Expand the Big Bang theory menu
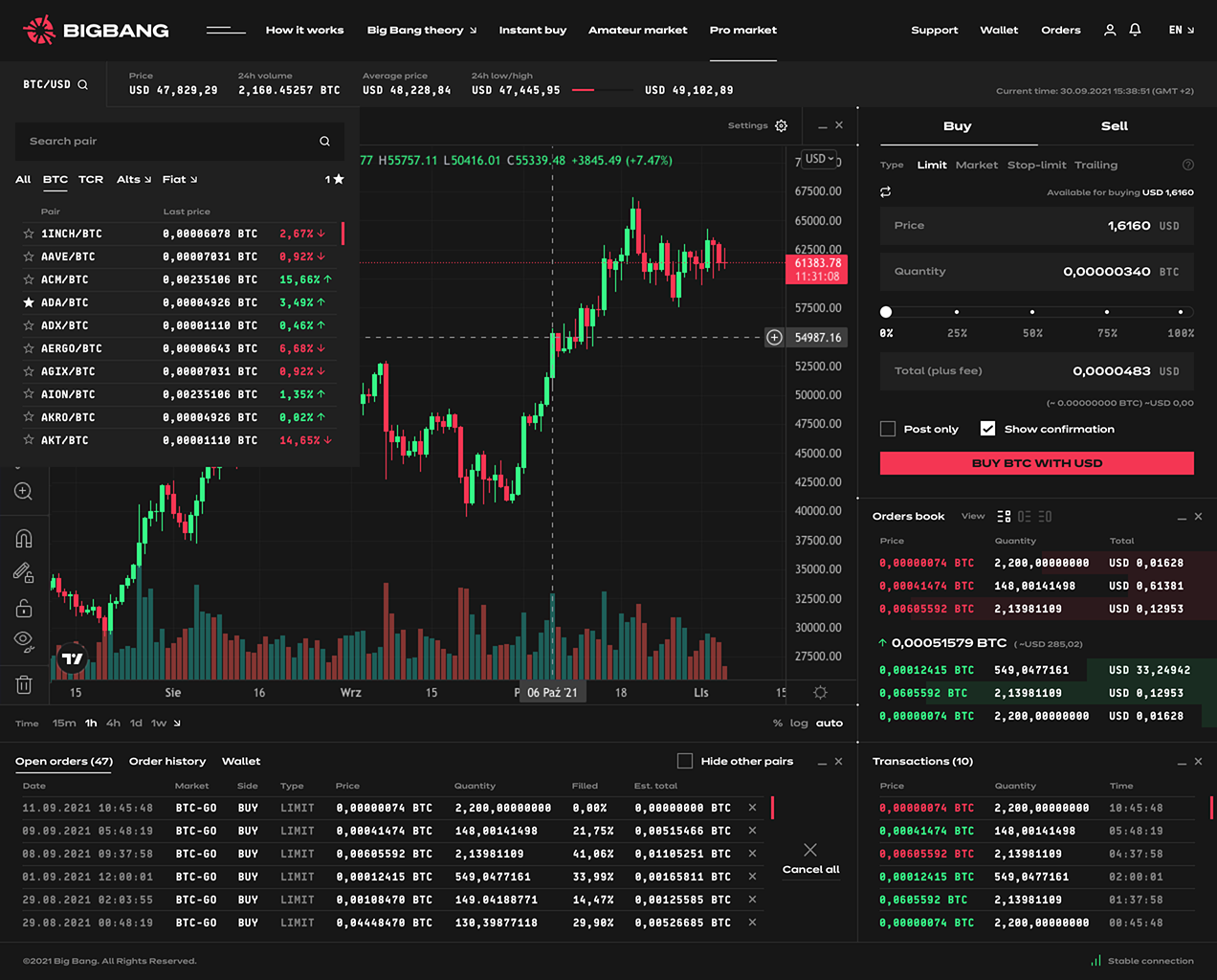Viewport: 1217px width, 980px height. click(422, 30)
